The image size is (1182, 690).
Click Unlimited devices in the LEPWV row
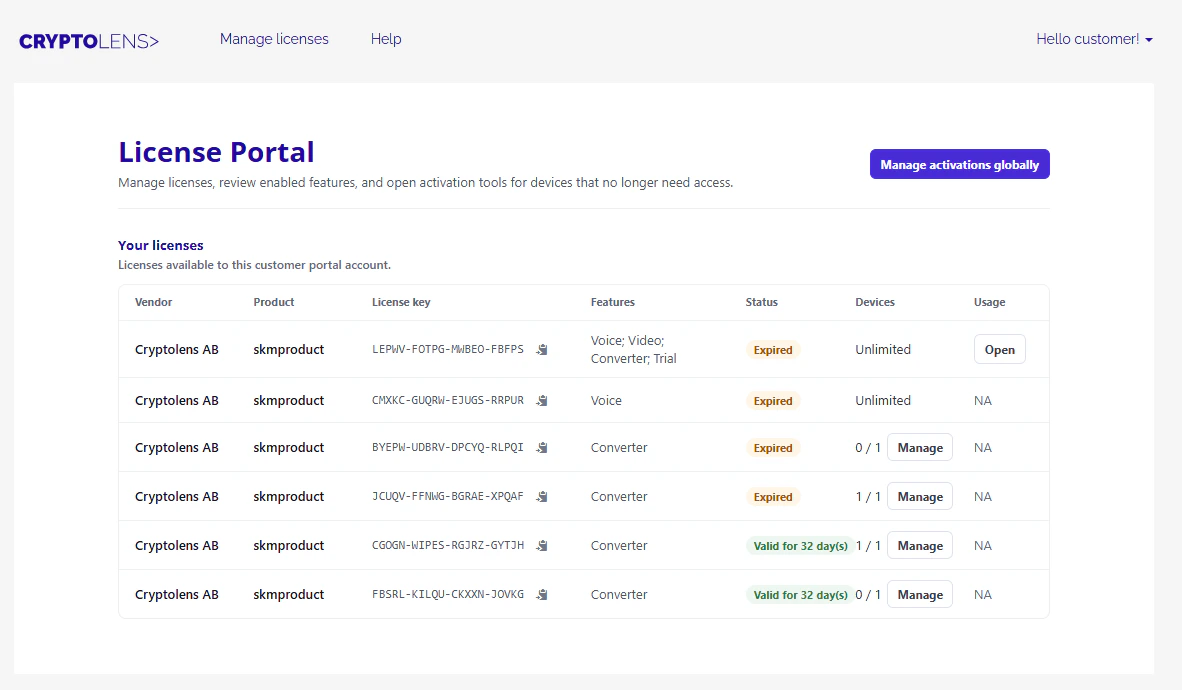point(883,349)
